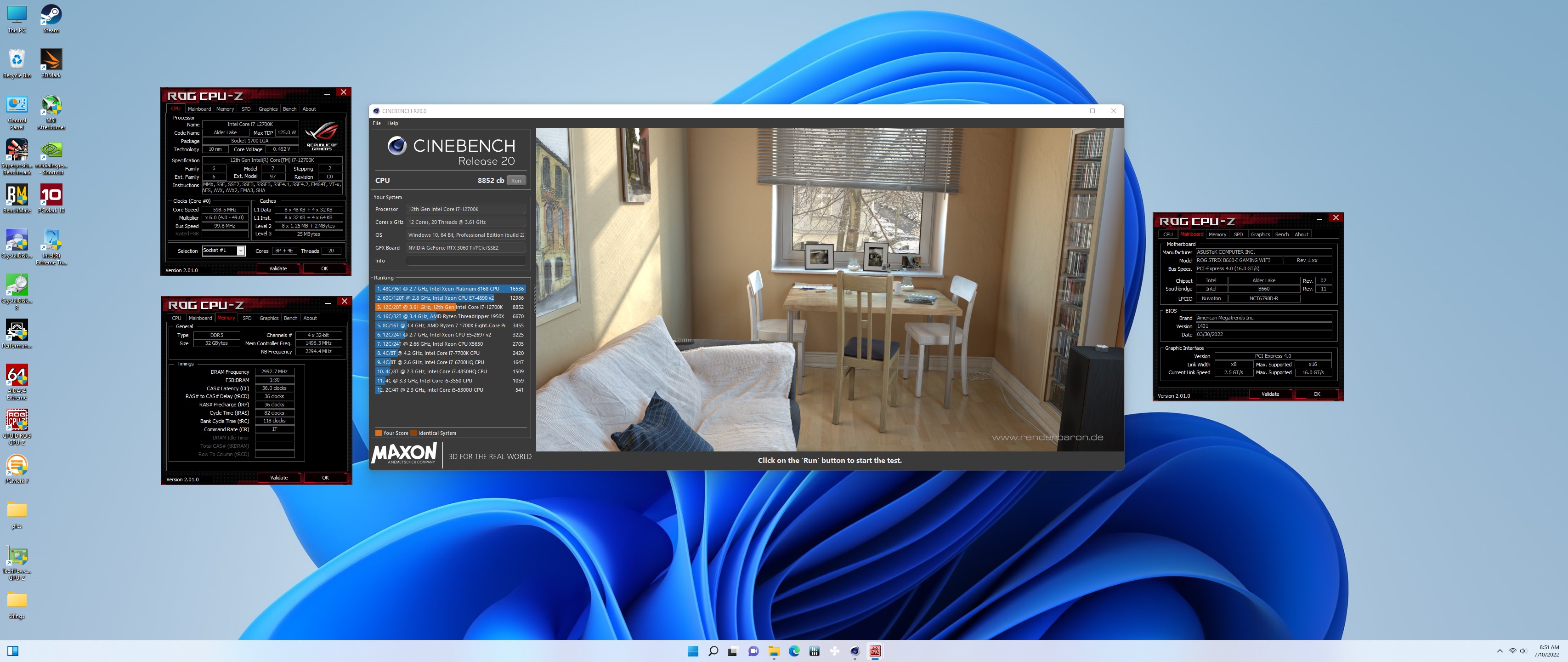
Task: Open the Wi-Fi network tray icon
Action: coord(1512,651)
